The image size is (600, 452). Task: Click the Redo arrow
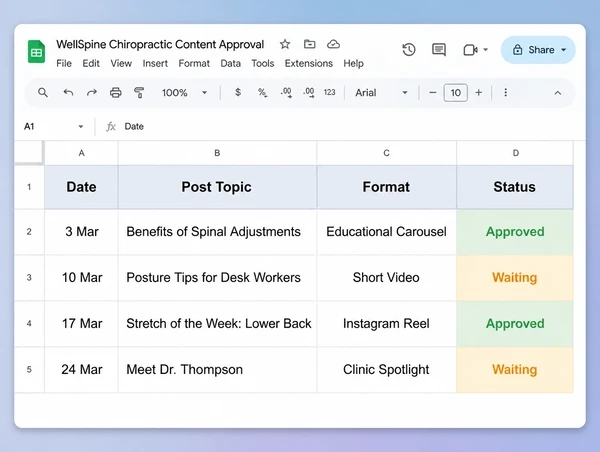click(x=92, y=93)
